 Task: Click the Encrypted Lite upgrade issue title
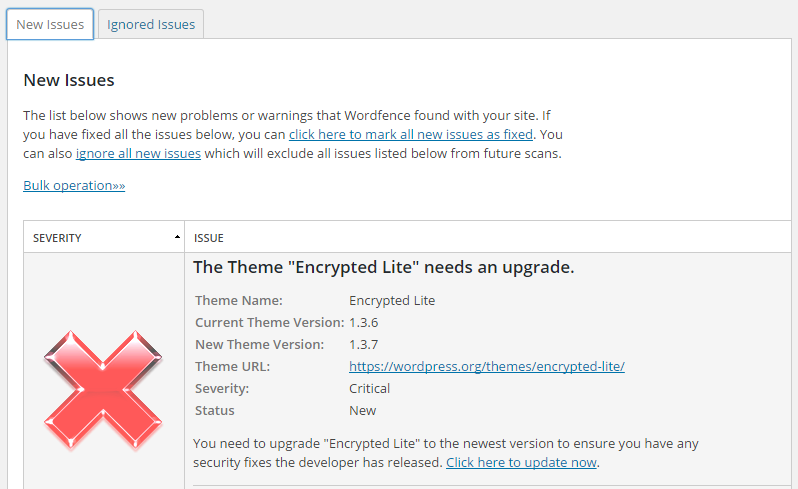(x=384, y=267)
